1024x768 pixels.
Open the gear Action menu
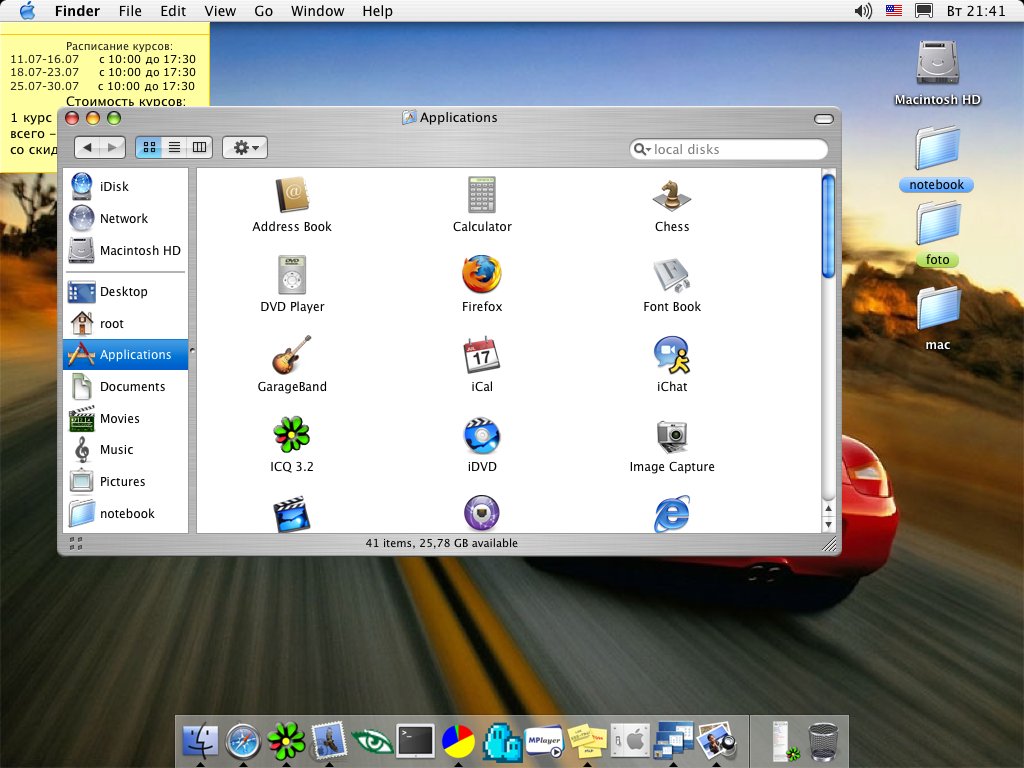point(245,148)
